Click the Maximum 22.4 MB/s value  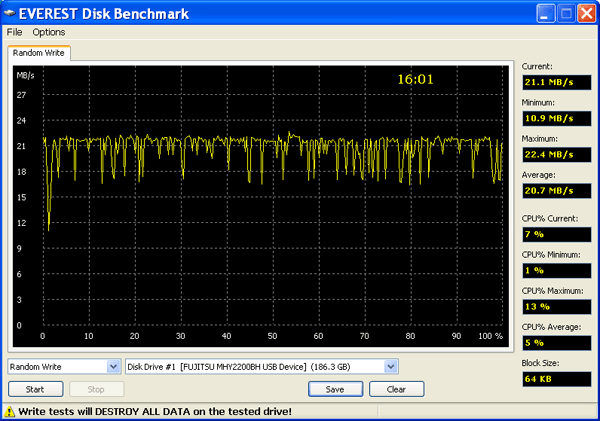tap(557, 155)
